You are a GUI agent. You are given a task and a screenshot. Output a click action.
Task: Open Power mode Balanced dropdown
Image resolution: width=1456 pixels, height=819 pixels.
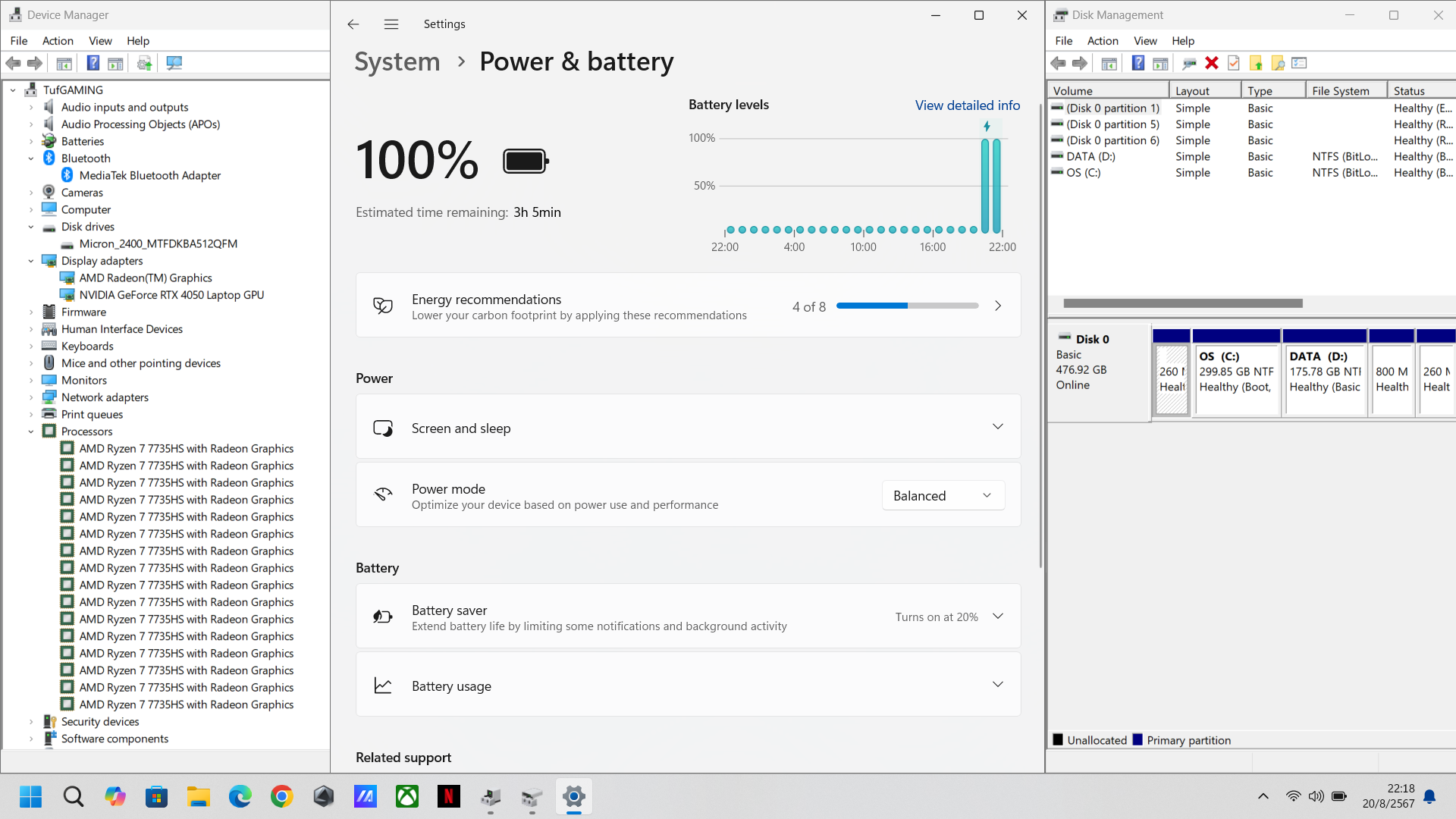coord(943,495)
